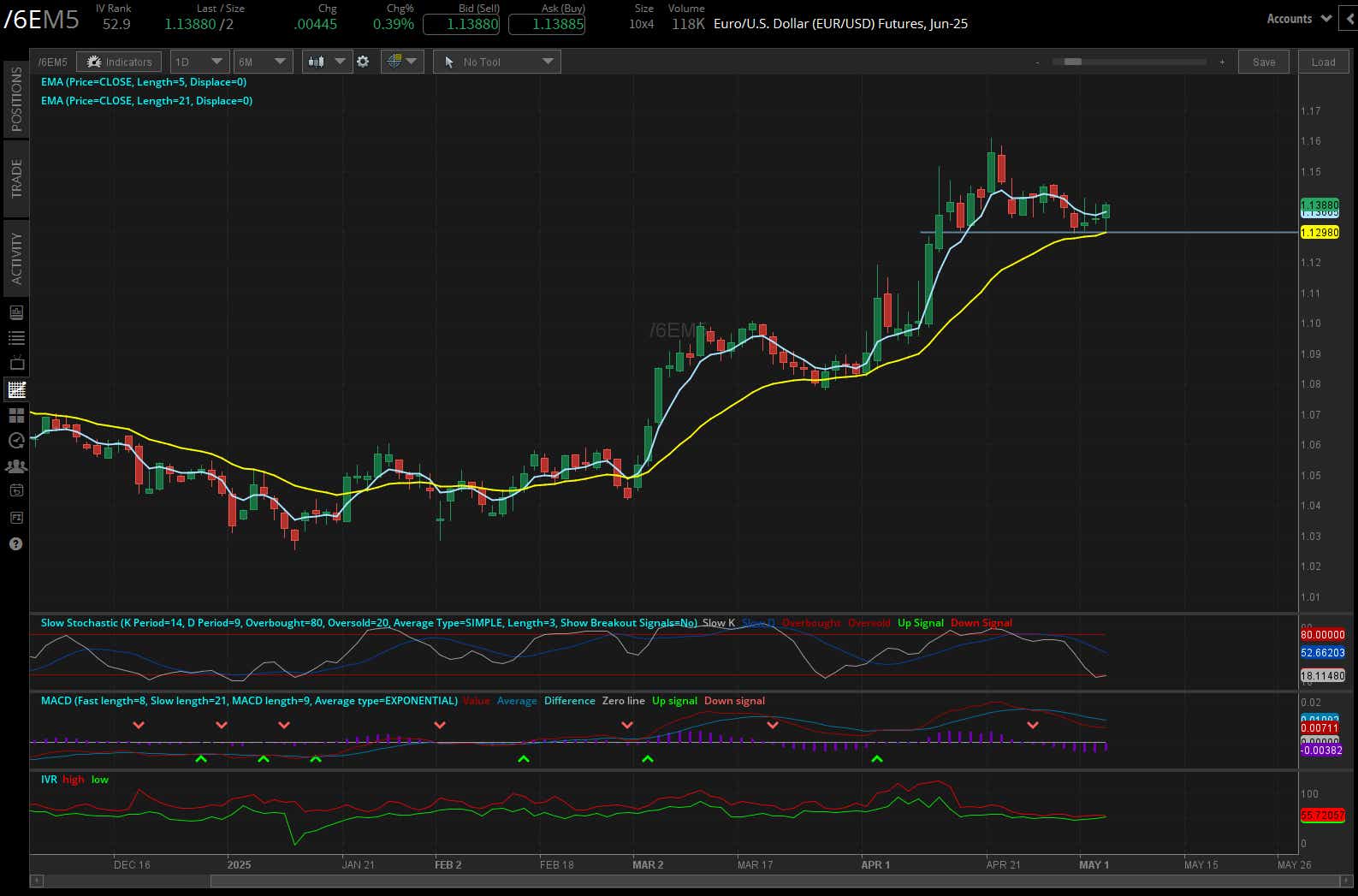Open the help question mark icon
The height and width of the screenshot is (896, 1358).
pos(15,543)
